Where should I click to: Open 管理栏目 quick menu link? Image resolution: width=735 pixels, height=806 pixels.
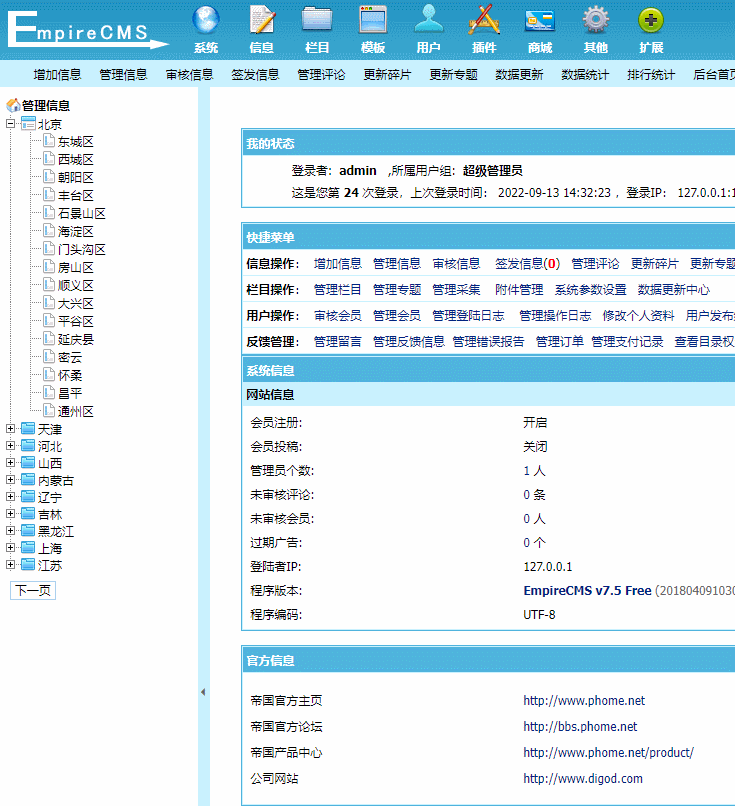338,289
